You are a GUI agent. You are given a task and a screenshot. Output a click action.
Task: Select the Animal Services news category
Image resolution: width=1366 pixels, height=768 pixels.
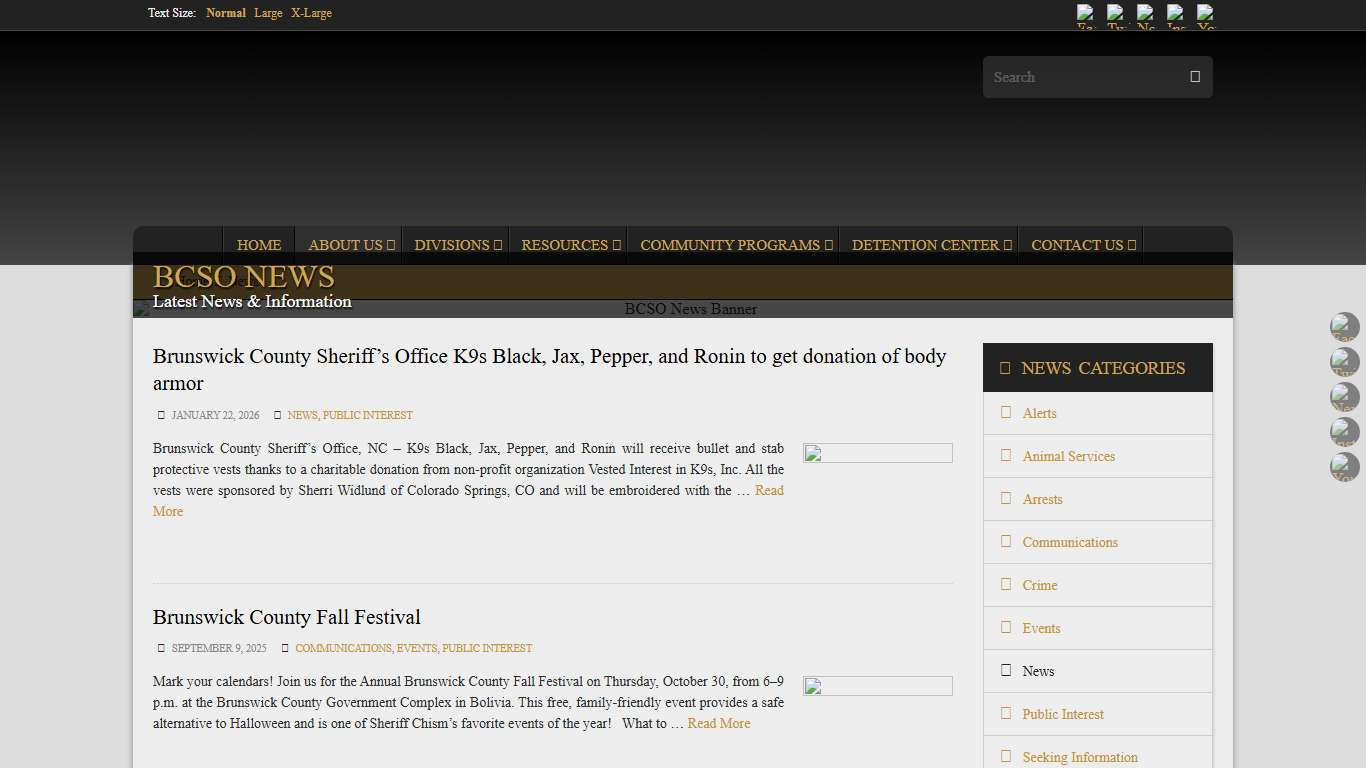(x=1068, y=456)
